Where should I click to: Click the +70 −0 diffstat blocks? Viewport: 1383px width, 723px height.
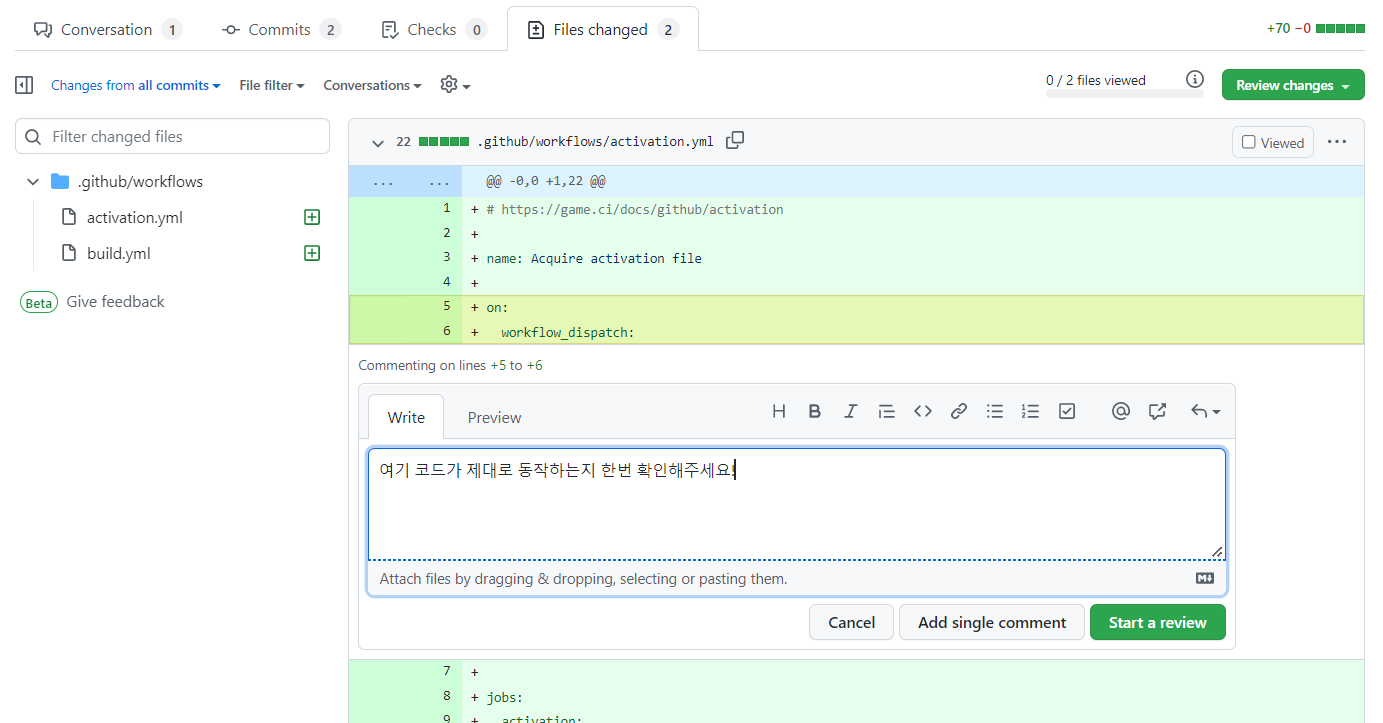click(1340, 29)
